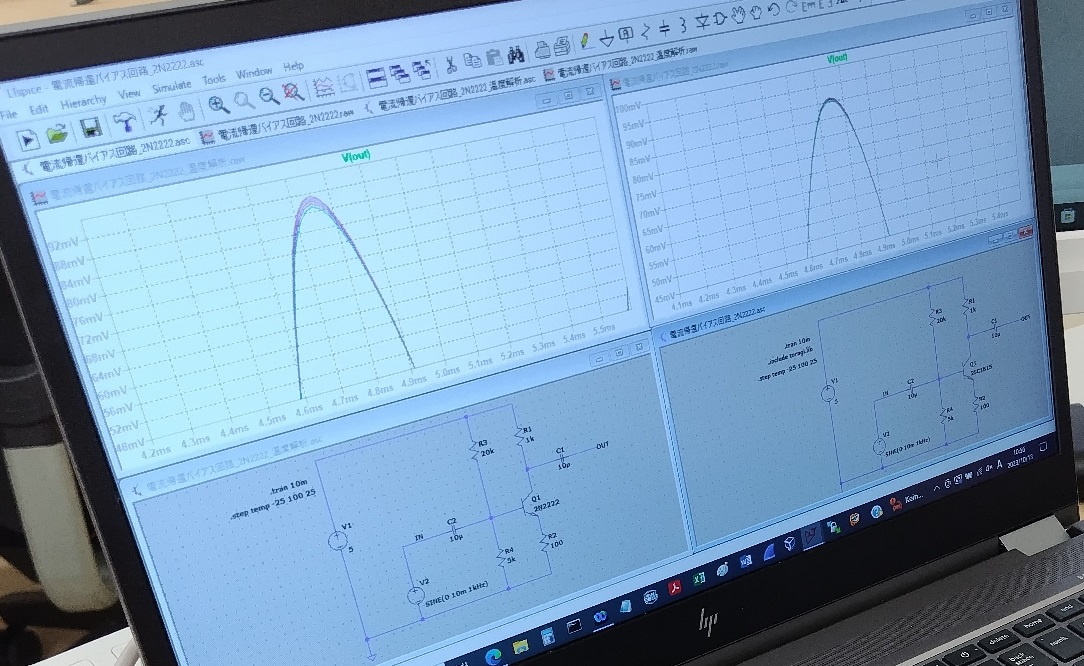Click the Redo arrow icon
This screenshot has height=666, width=1084.
pos(791,7)
